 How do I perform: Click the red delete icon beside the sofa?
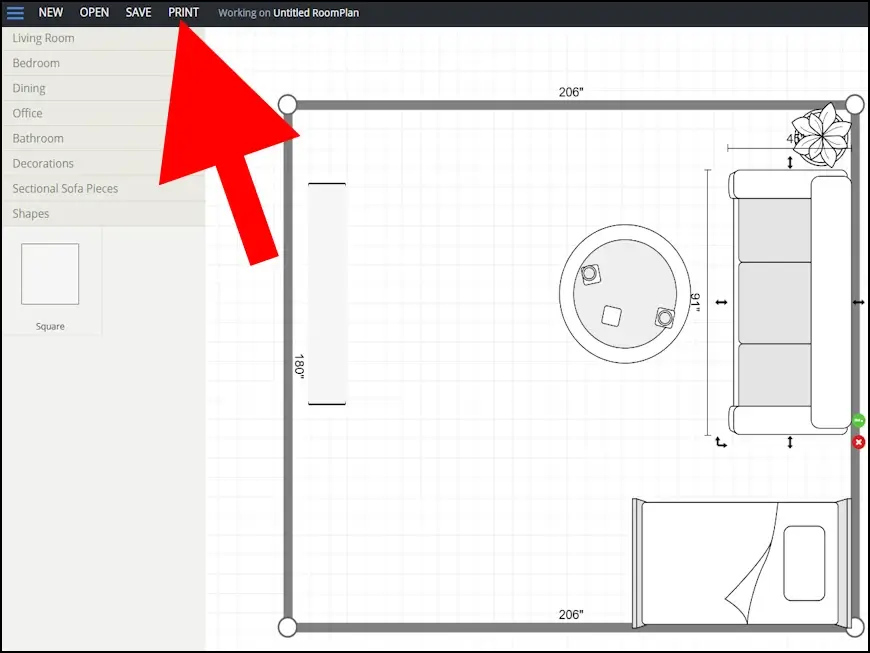click(x=858, y=442)
